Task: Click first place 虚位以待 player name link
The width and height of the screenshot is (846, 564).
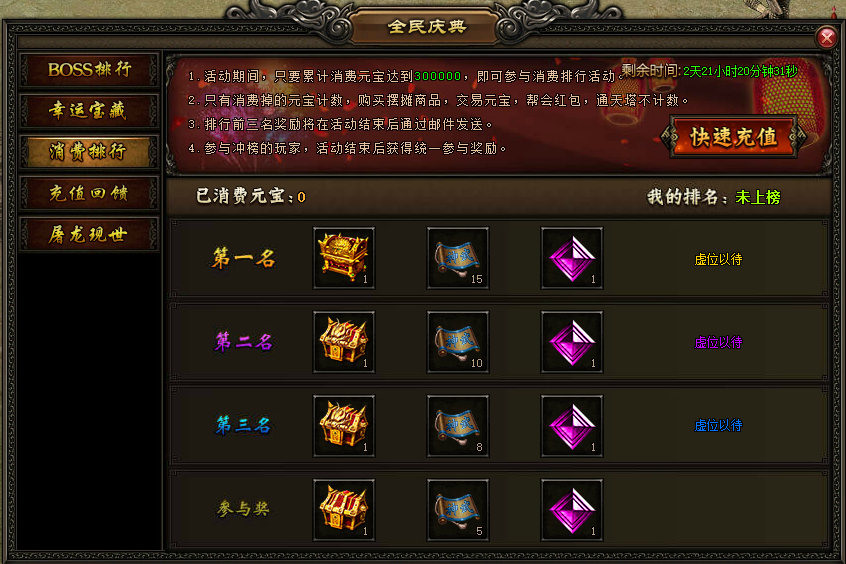Action: [x=718, y=260]
